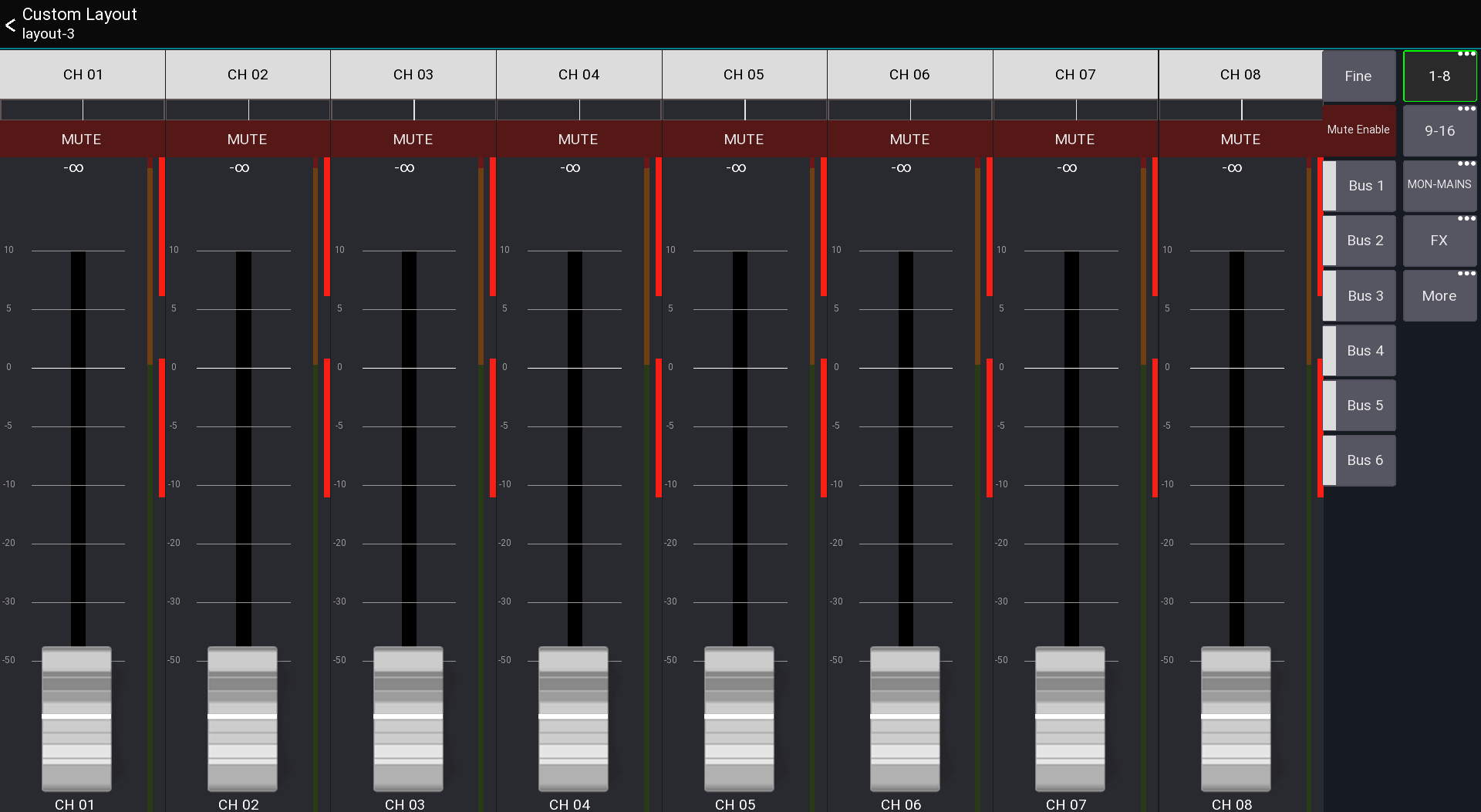This screenshot has width=1481, height=812.
Task: Open options dots above the More tab
Action: (1466, 273)
